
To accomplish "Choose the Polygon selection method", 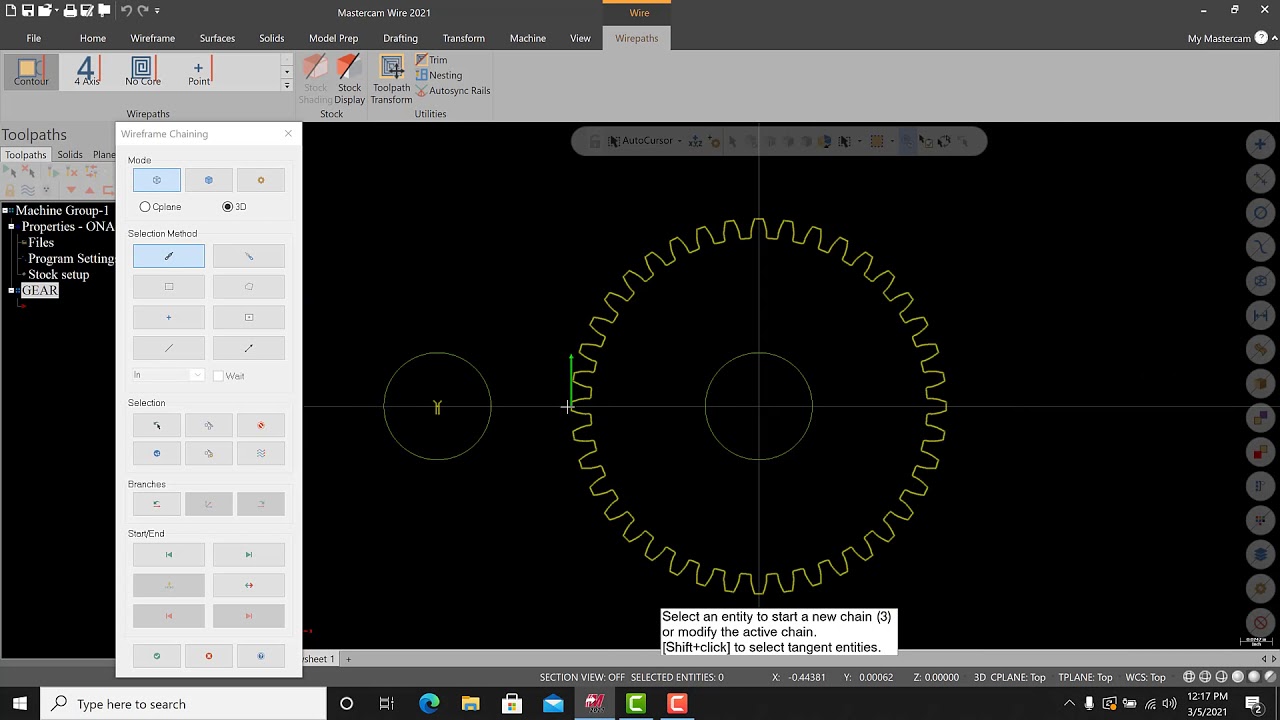I will click(249, 287).
